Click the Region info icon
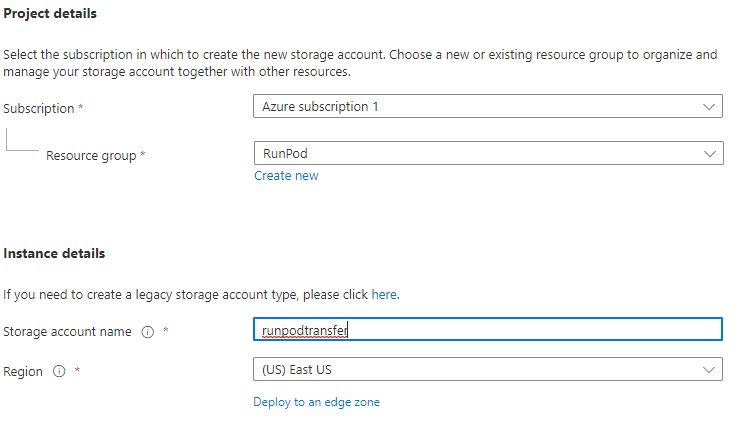Viewport: 741px width, 423px height. pyautogui.click(x=59, y=372)
